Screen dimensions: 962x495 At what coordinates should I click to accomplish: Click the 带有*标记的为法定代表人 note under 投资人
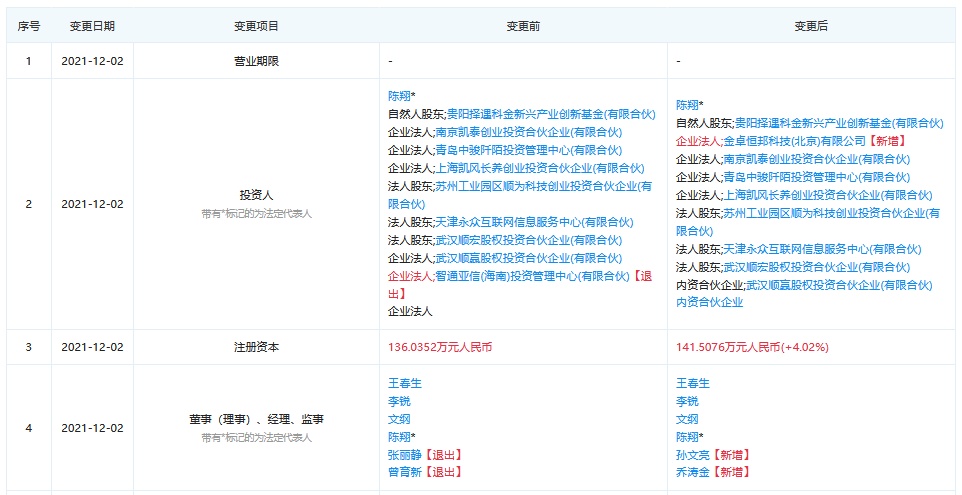[256, 214]
